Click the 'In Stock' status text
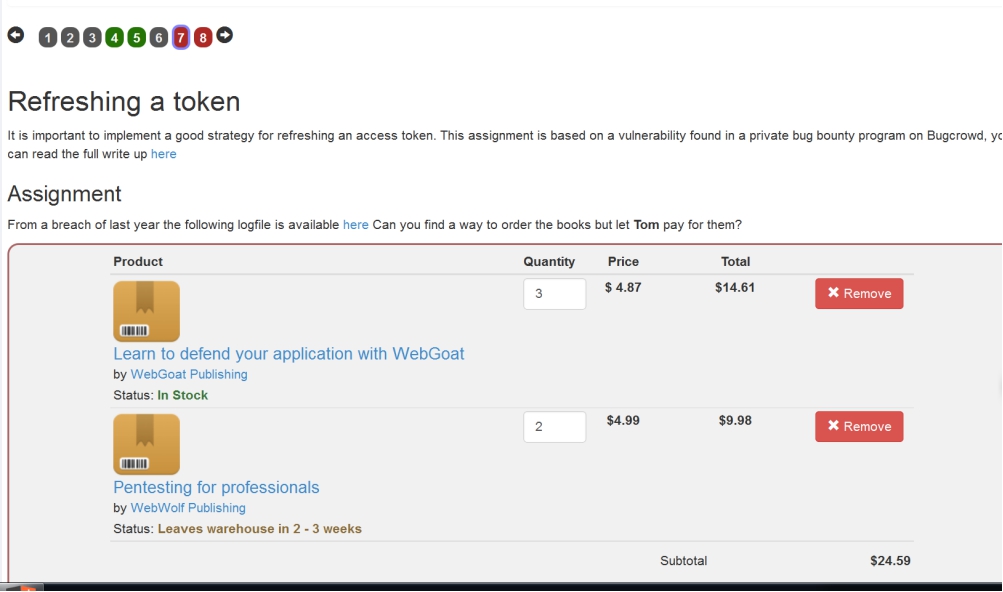The width and height of the screenshot is (1003, 592). 182,396
